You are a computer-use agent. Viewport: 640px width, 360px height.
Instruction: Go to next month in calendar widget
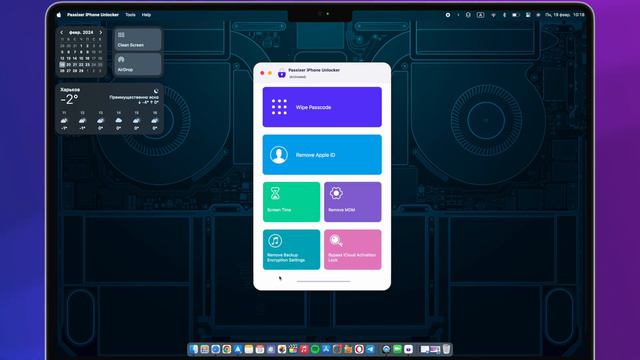(101, 32)
